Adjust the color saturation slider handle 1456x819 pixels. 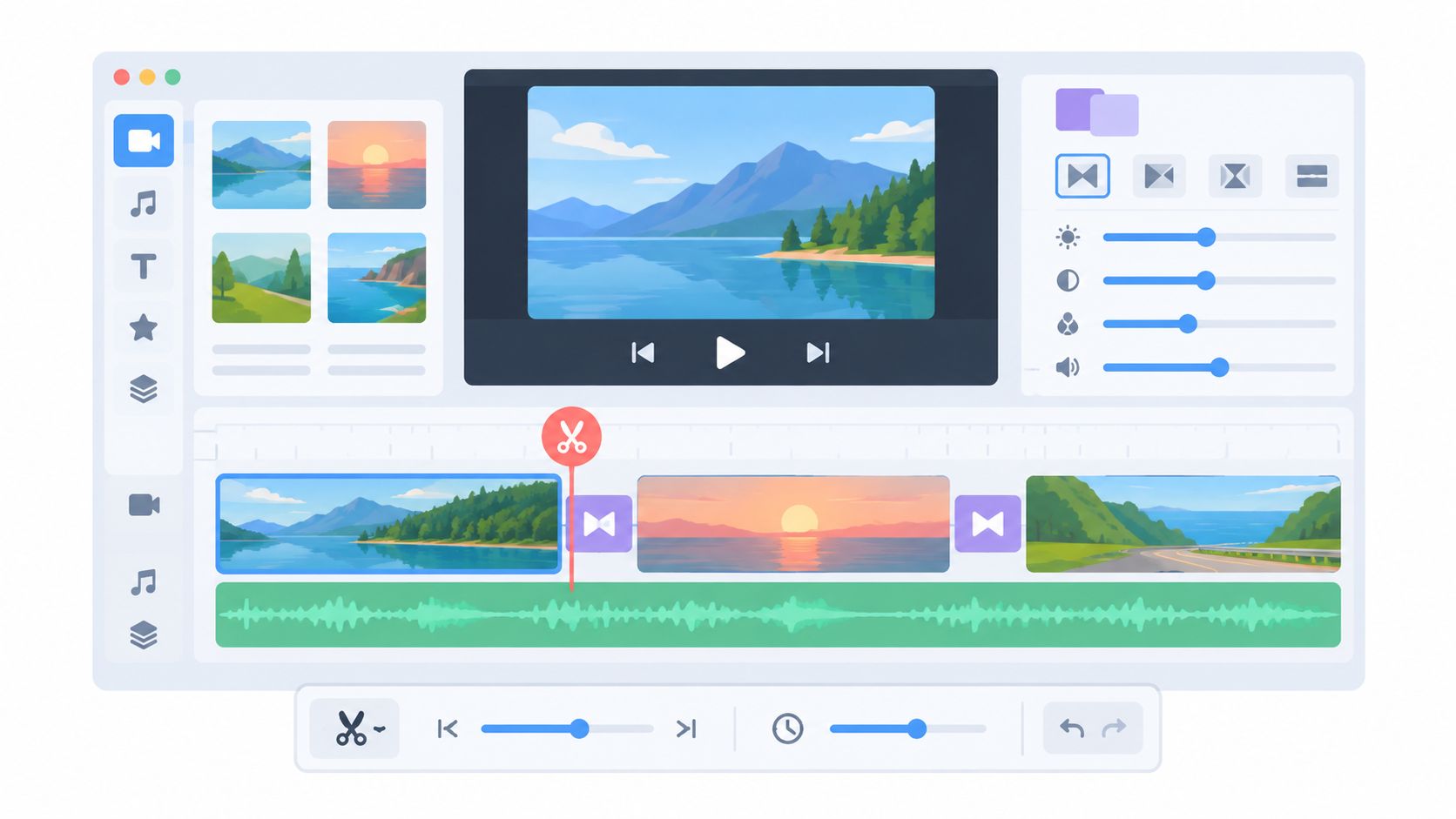(x=1188, y=324)
